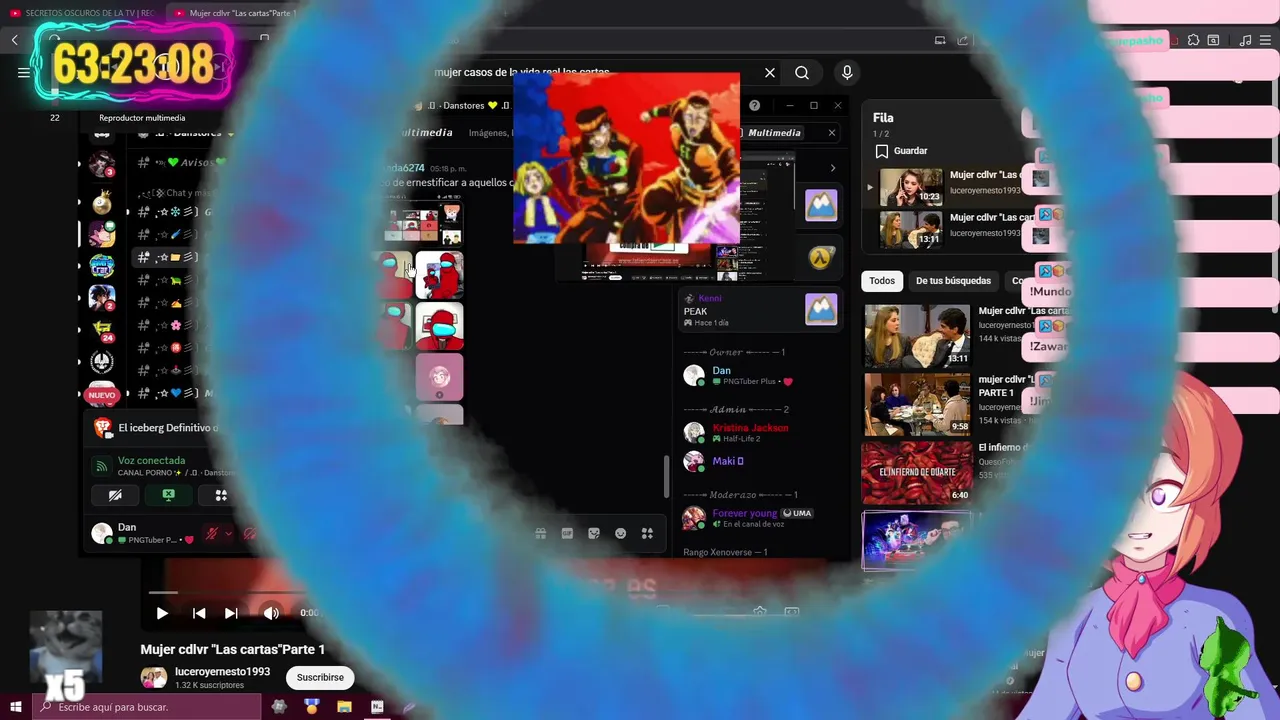The height and width of the screenshot is (720, 1280).
Task: Open the El Infierno de Duarte video
Action: pos(917,473)
